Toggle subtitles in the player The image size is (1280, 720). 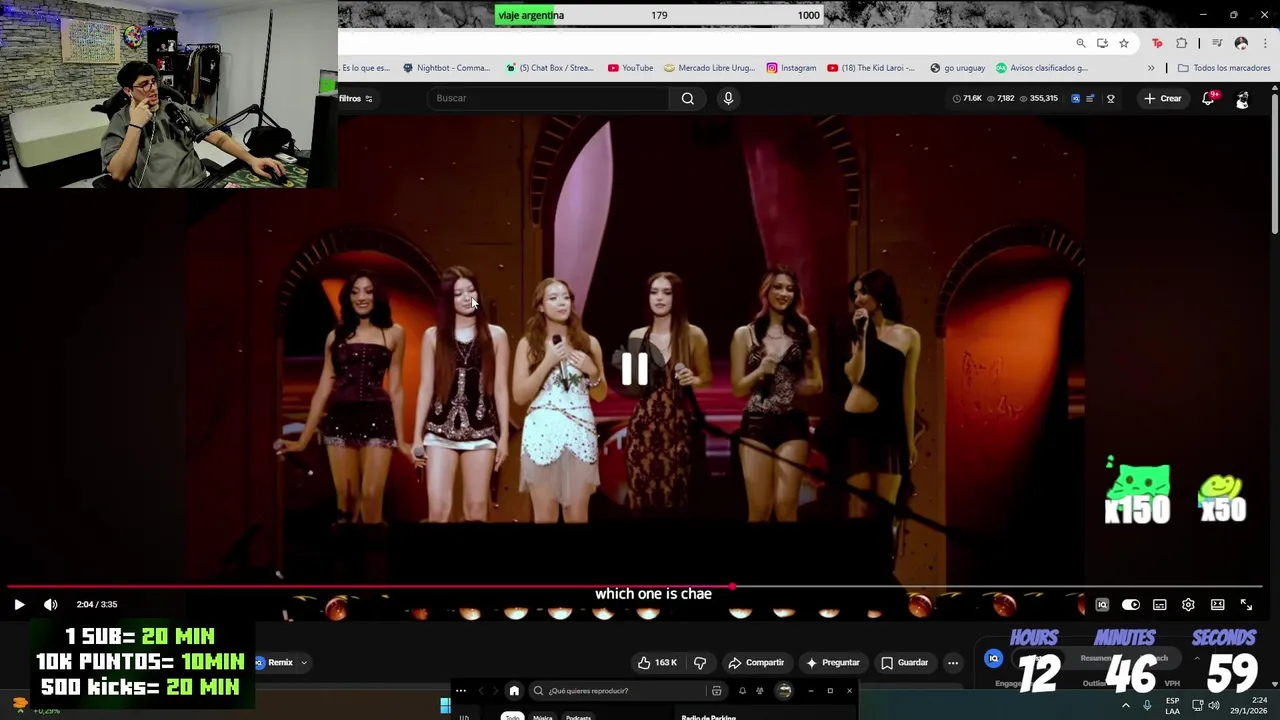point(1160,605)
